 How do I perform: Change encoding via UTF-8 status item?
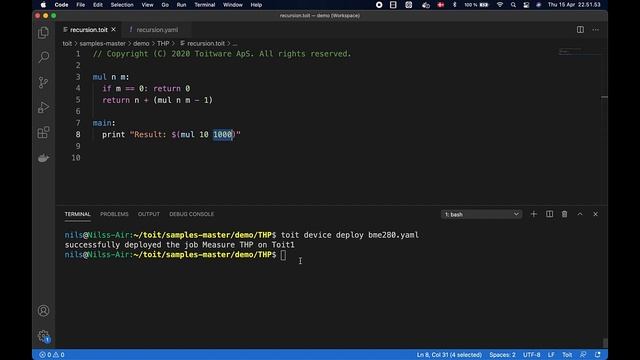(531, 355)
